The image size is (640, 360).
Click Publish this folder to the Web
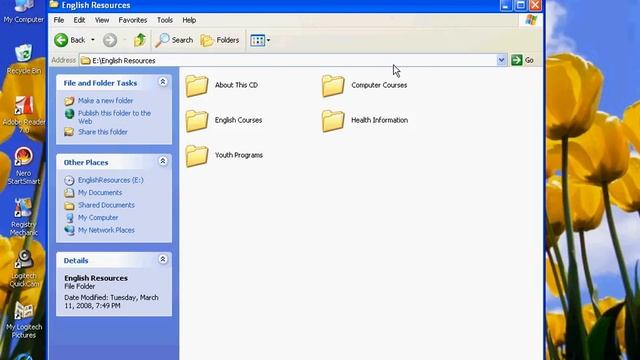(114, 117)
